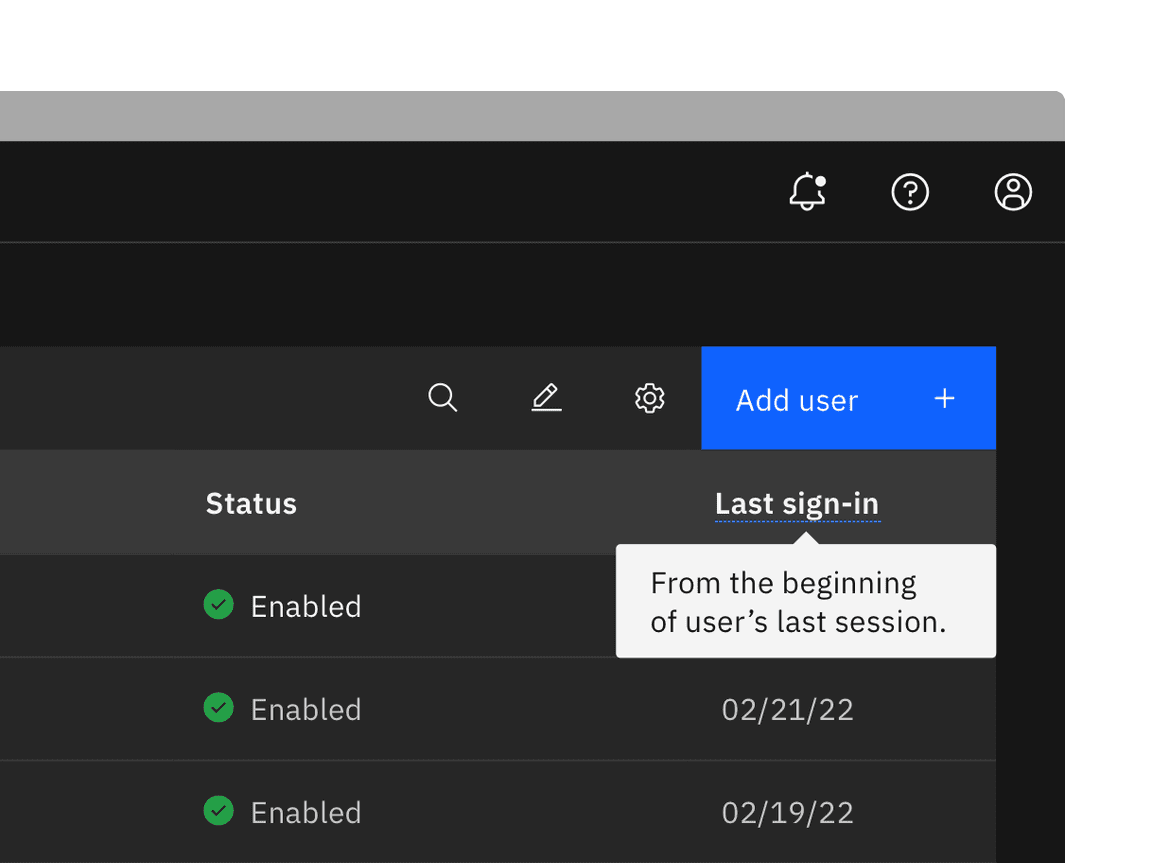Viewport: 1152px width, 863px height.
Task: Select Enabled text in the 02/19/22 row
Action: tap(305, 813)
